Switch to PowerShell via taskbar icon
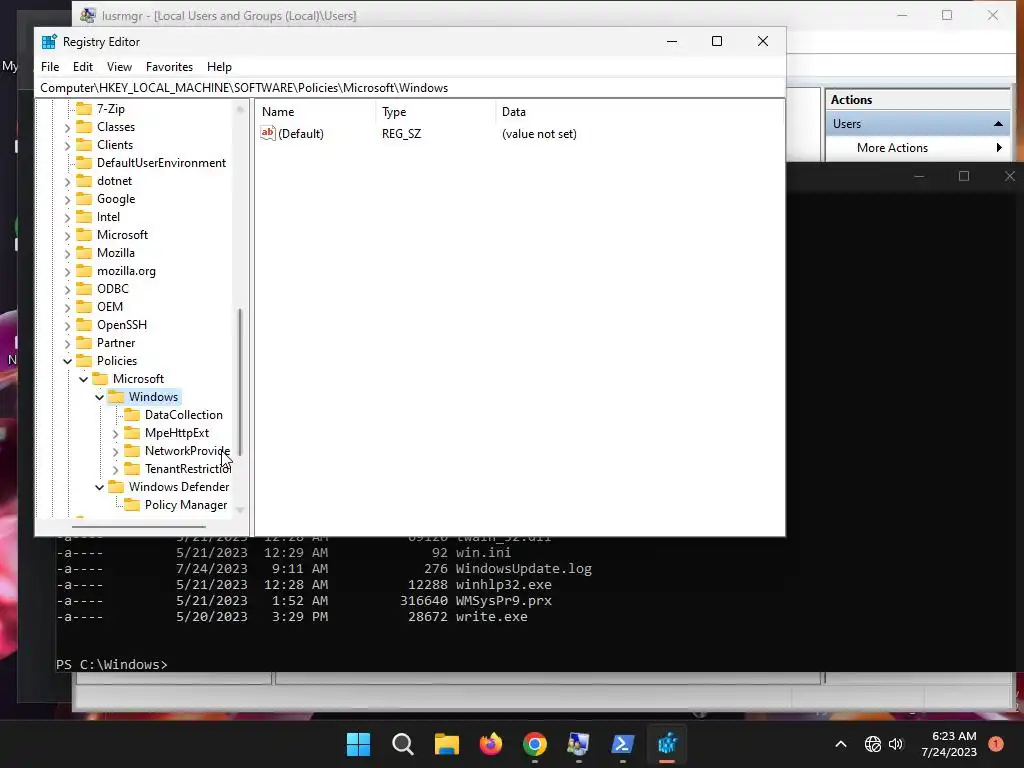 pos(622,744)
